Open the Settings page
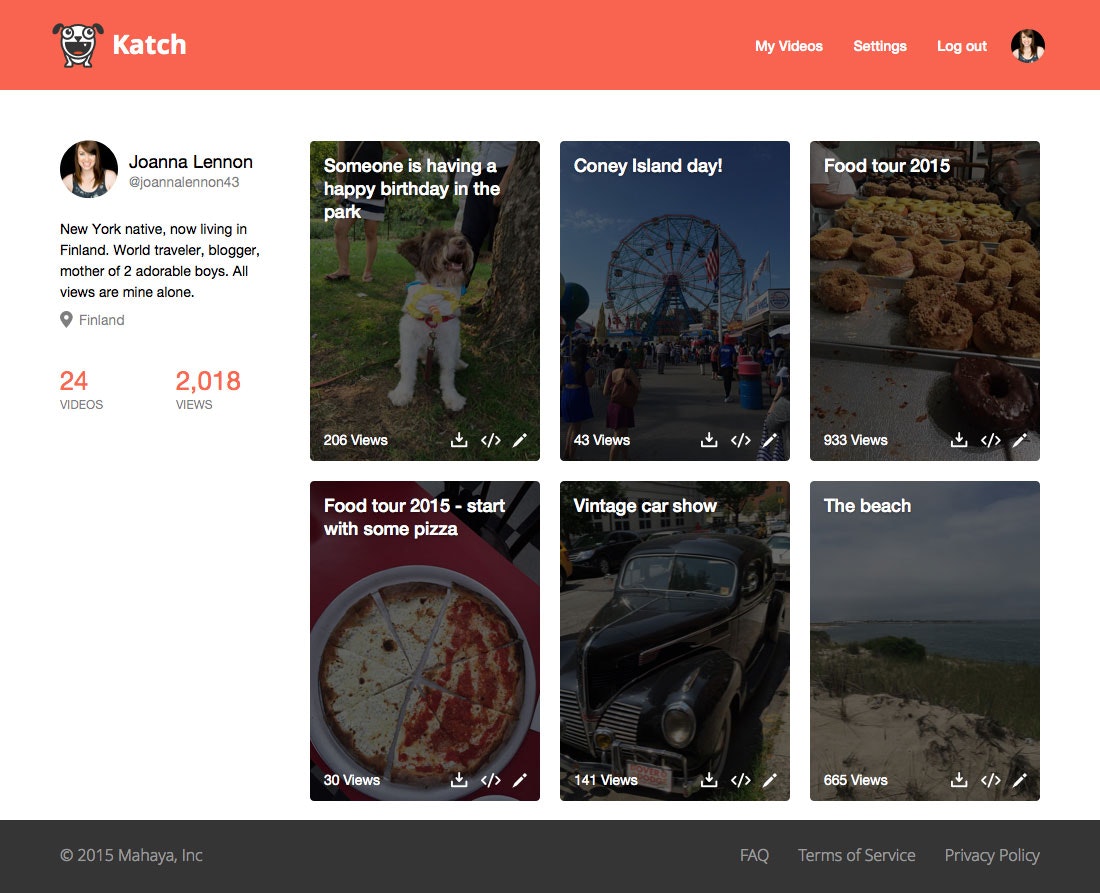Screen dimensions: 1100x893 879,46
